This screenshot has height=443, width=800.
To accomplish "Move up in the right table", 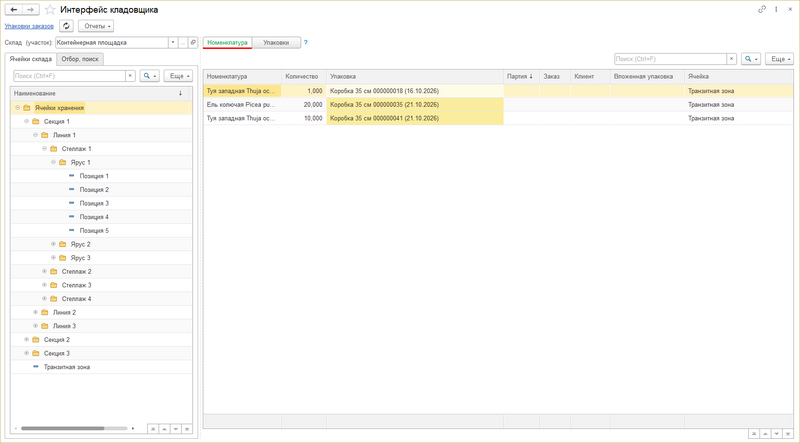I will 765,434.
